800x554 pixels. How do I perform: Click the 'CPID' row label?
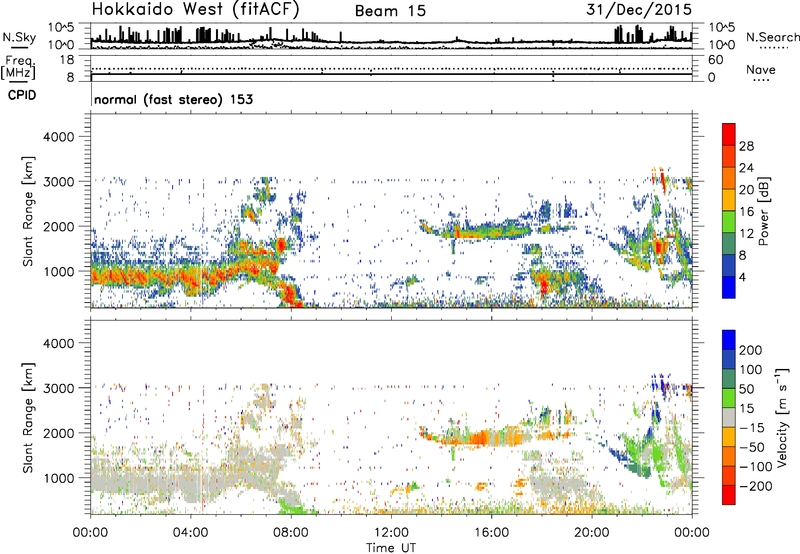pyautogui.click(x=22, y=95)
